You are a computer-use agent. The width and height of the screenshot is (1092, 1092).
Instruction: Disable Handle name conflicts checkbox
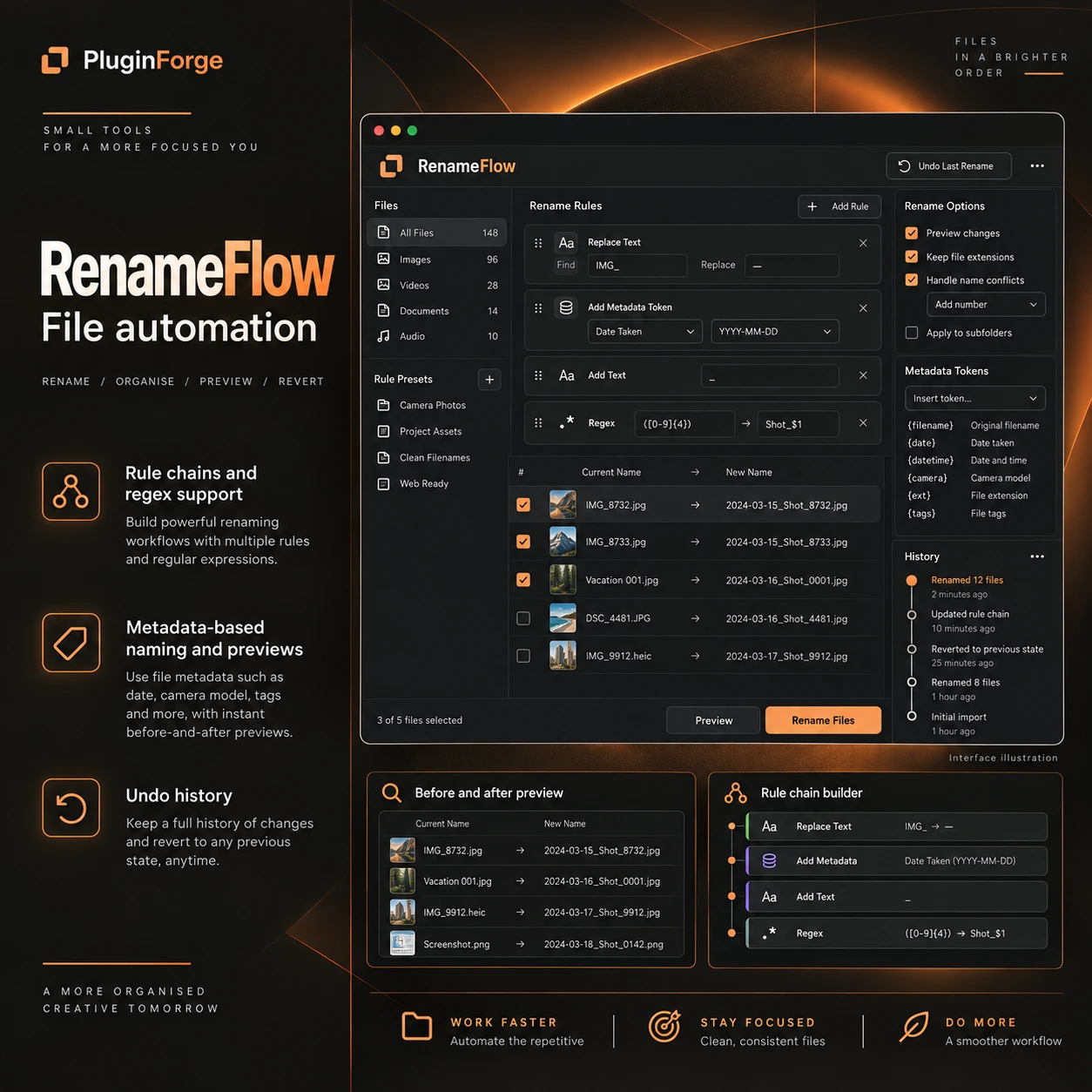(x=912, y=280)
